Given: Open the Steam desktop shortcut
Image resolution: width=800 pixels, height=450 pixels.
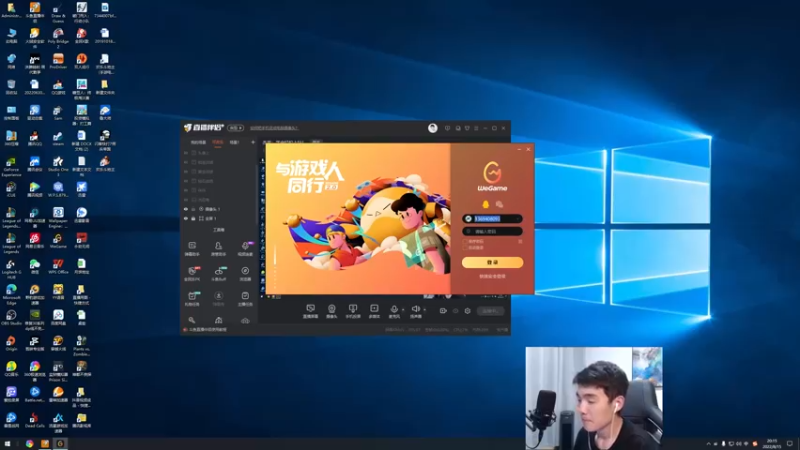Looking at the screenshot, I should [58, 138].
